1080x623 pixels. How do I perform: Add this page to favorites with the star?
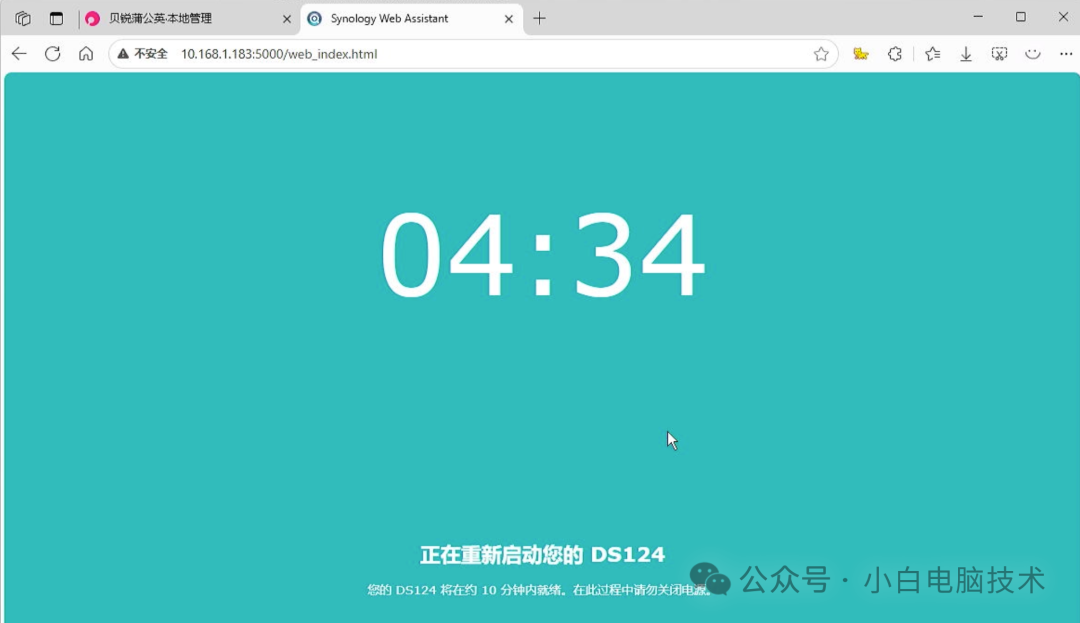pyautogui.click(x=821, y=53)
